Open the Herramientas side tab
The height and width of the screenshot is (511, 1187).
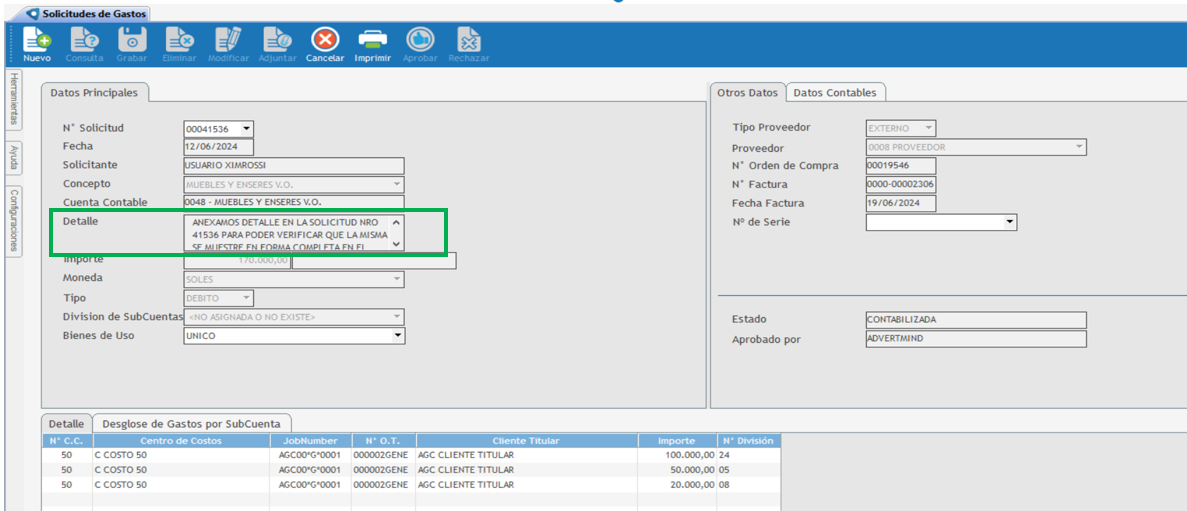click(14, 100)
